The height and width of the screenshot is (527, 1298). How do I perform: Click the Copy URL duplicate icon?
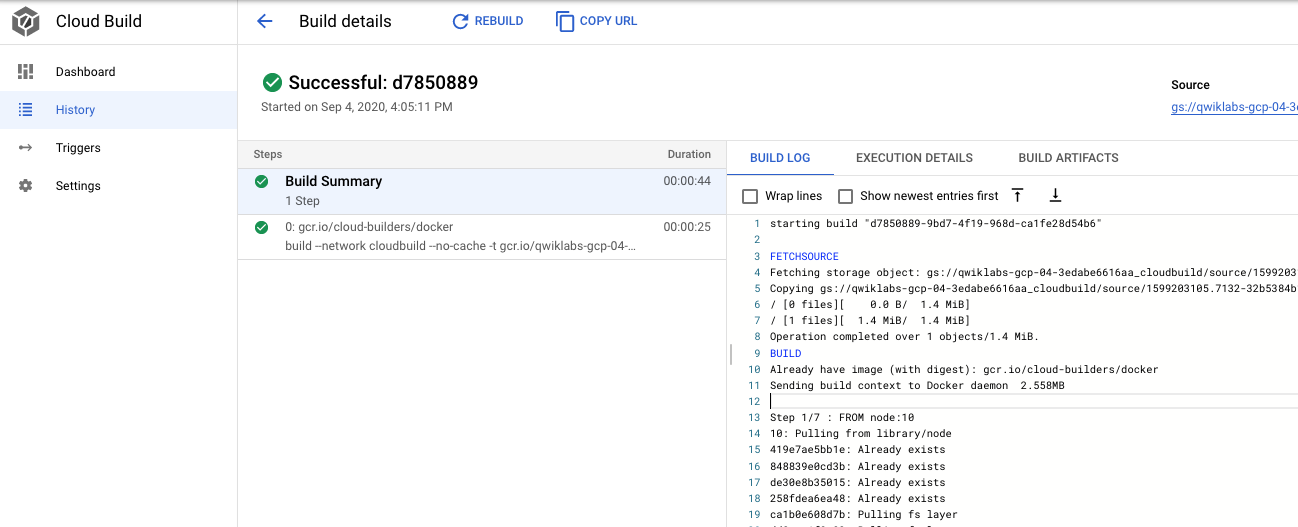tap(566, 21)
